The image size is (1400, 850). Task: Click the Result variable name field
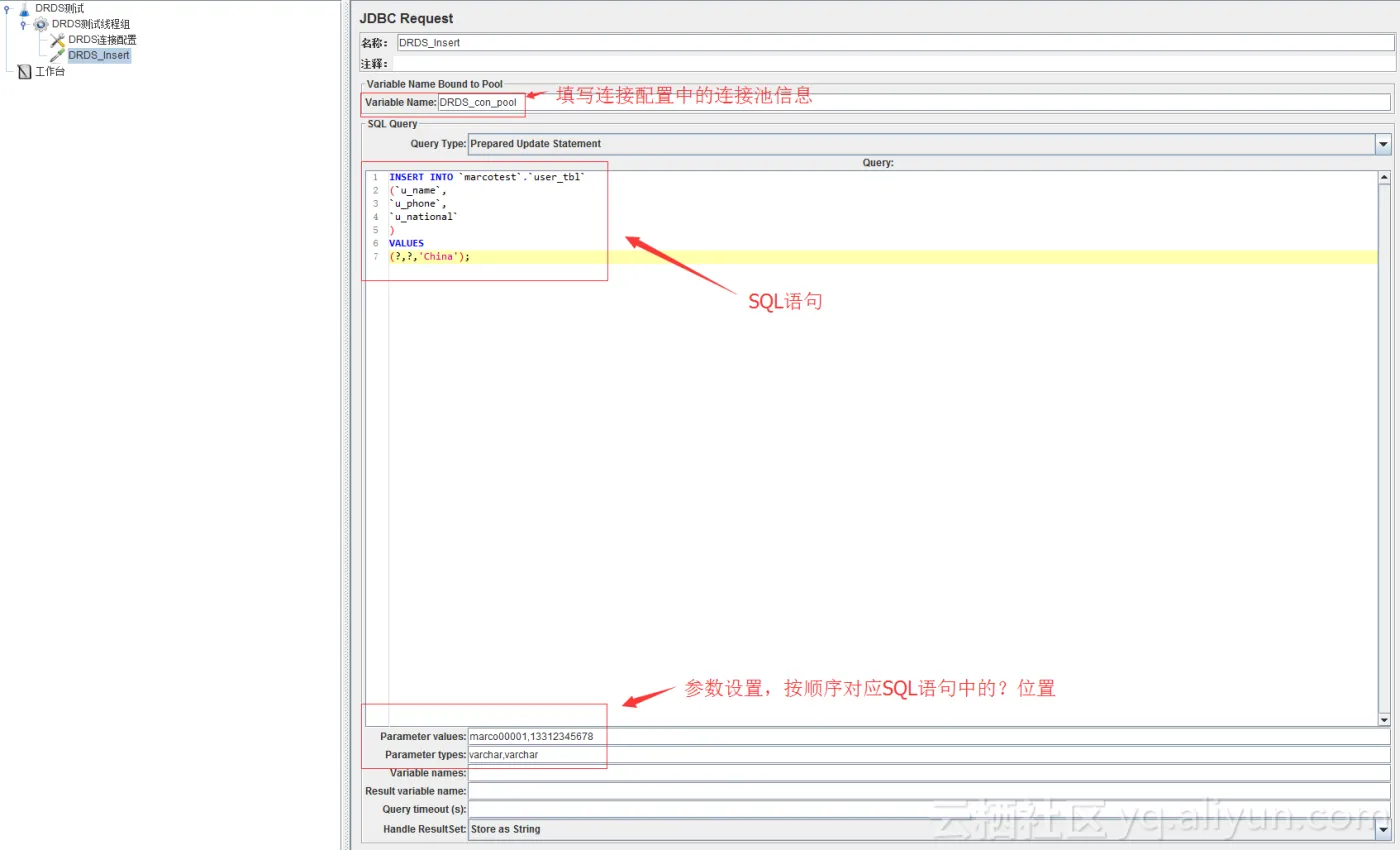point(929,791)
